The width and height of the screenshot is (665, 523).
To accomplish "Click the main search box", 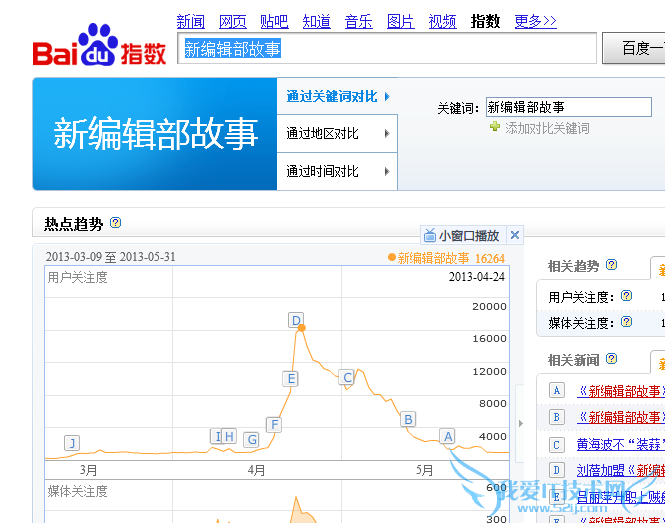I will 388,49.
